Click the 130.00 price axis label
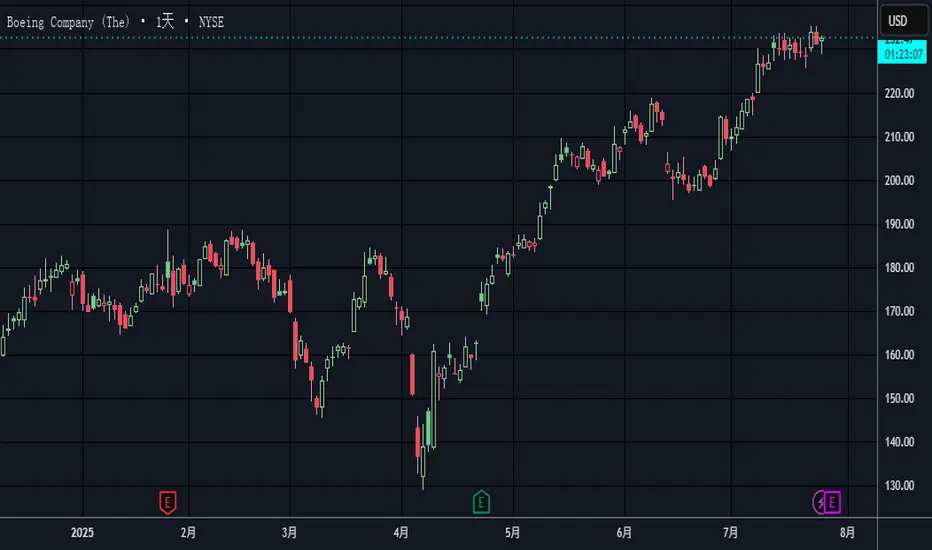 pyautogui.click(x=899, y=486)
